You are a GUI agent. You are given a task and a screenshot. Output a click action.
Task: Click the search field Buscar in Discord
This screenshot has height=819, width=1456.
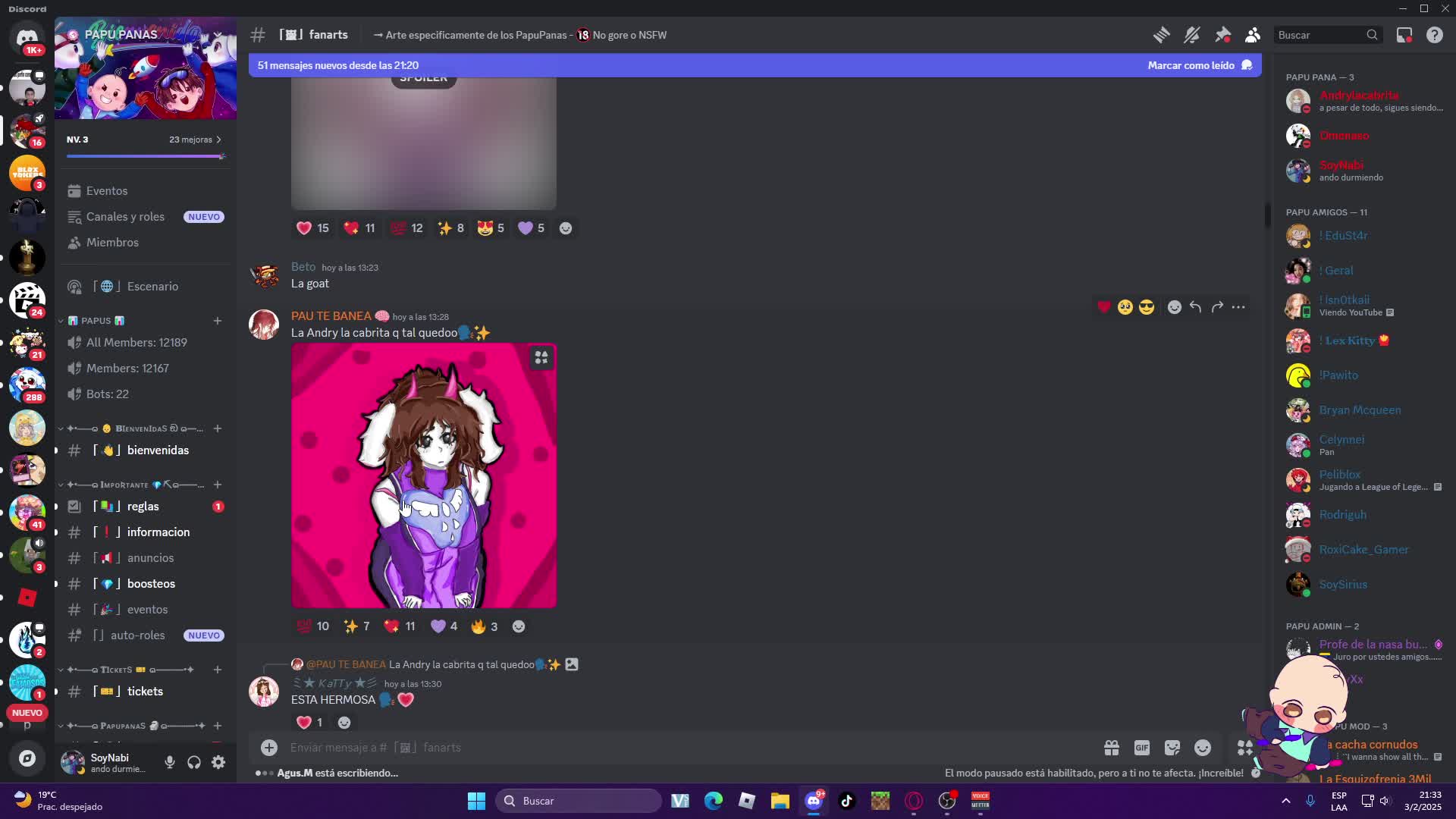(x=1327, y=35)
